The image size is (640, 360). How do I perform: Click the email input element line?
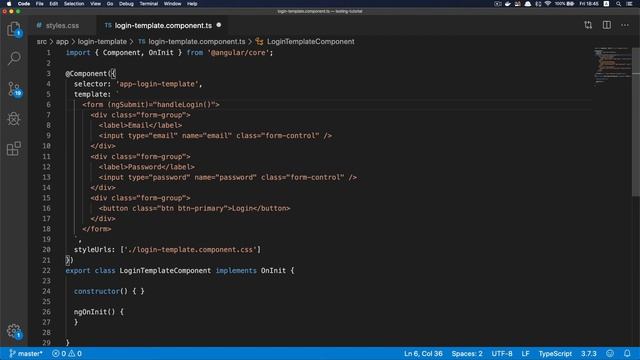click(x=216, y=136)
